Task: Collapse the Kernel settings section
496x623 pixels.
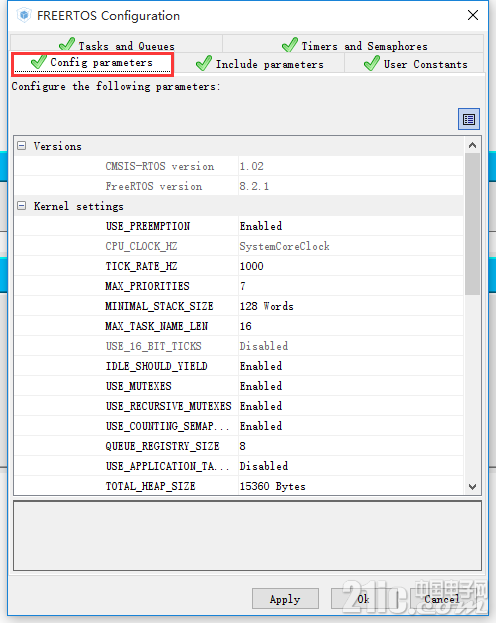Action: click(21, 206)
